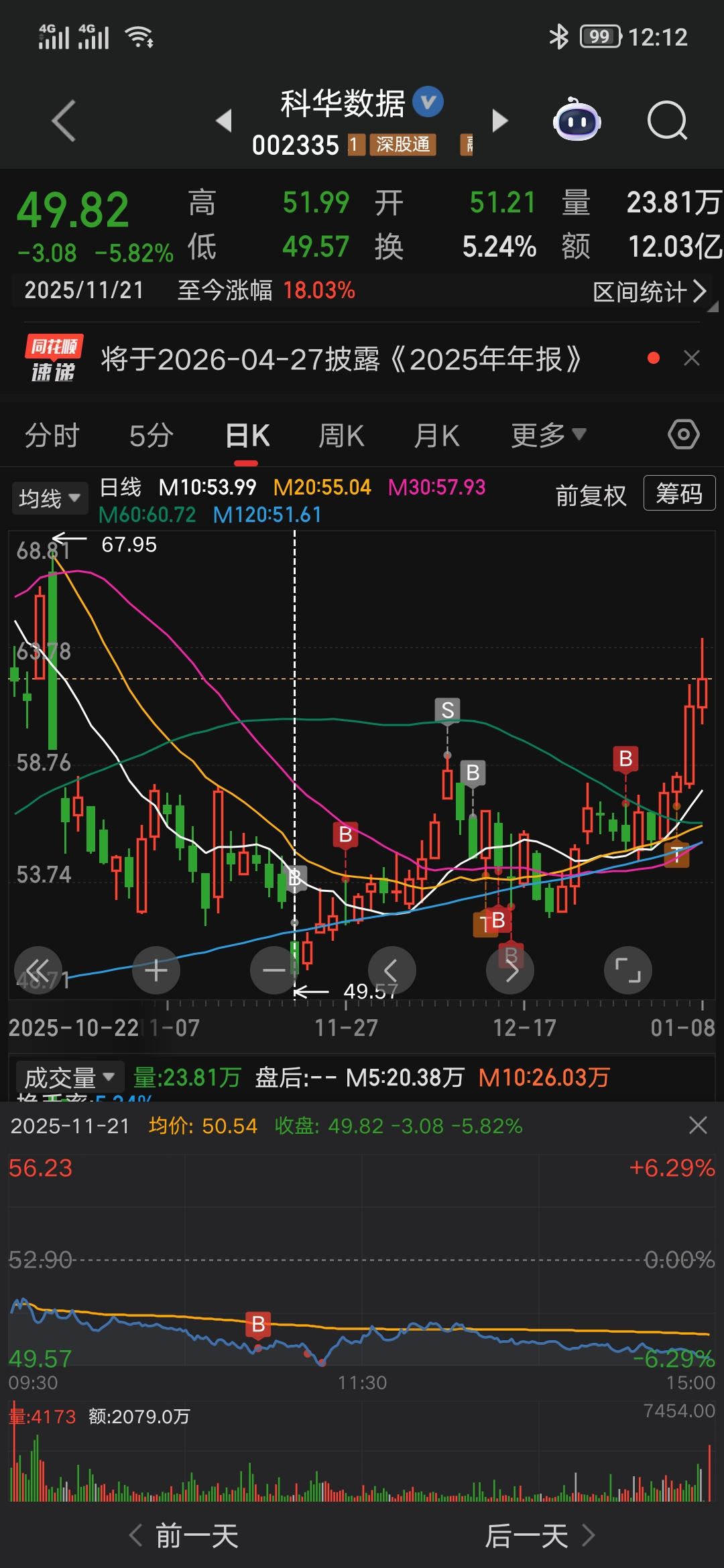The image size is (724, 1568).
Task: Expand chart to fullscreen
Action: point(628,970)
